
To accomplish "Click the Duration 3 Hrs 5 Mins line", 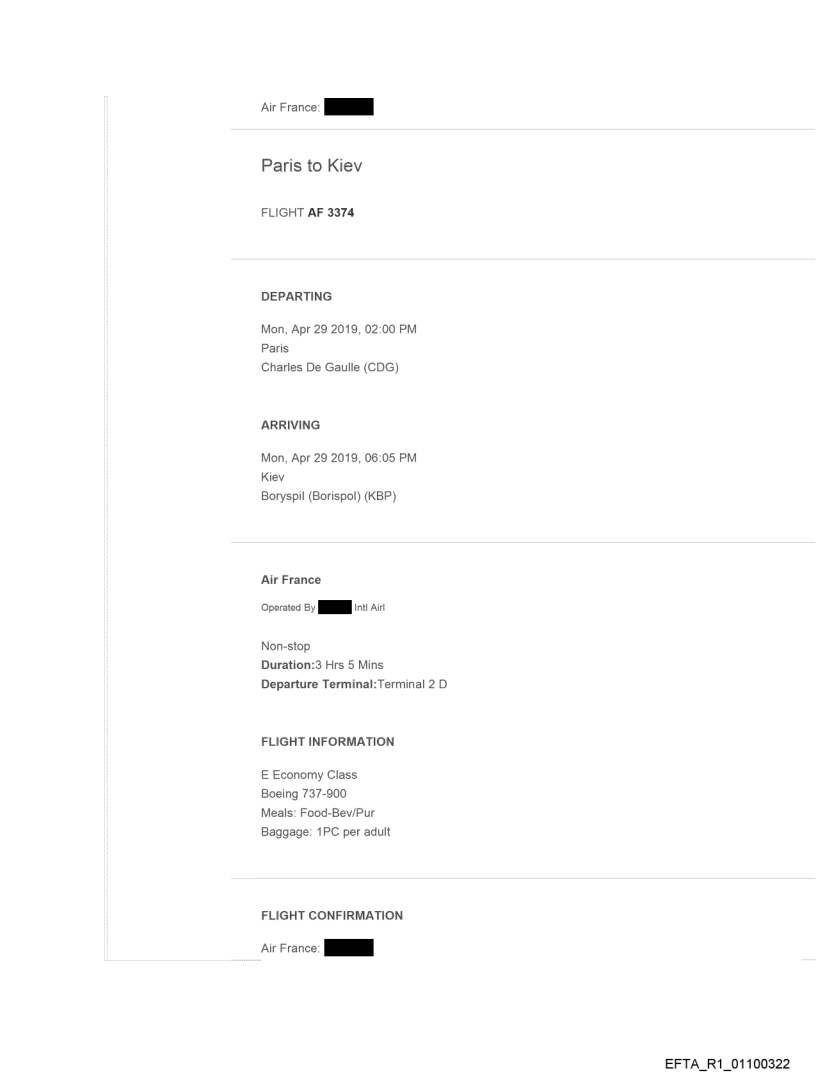I will pyautogui.click(x=322, y=665).
